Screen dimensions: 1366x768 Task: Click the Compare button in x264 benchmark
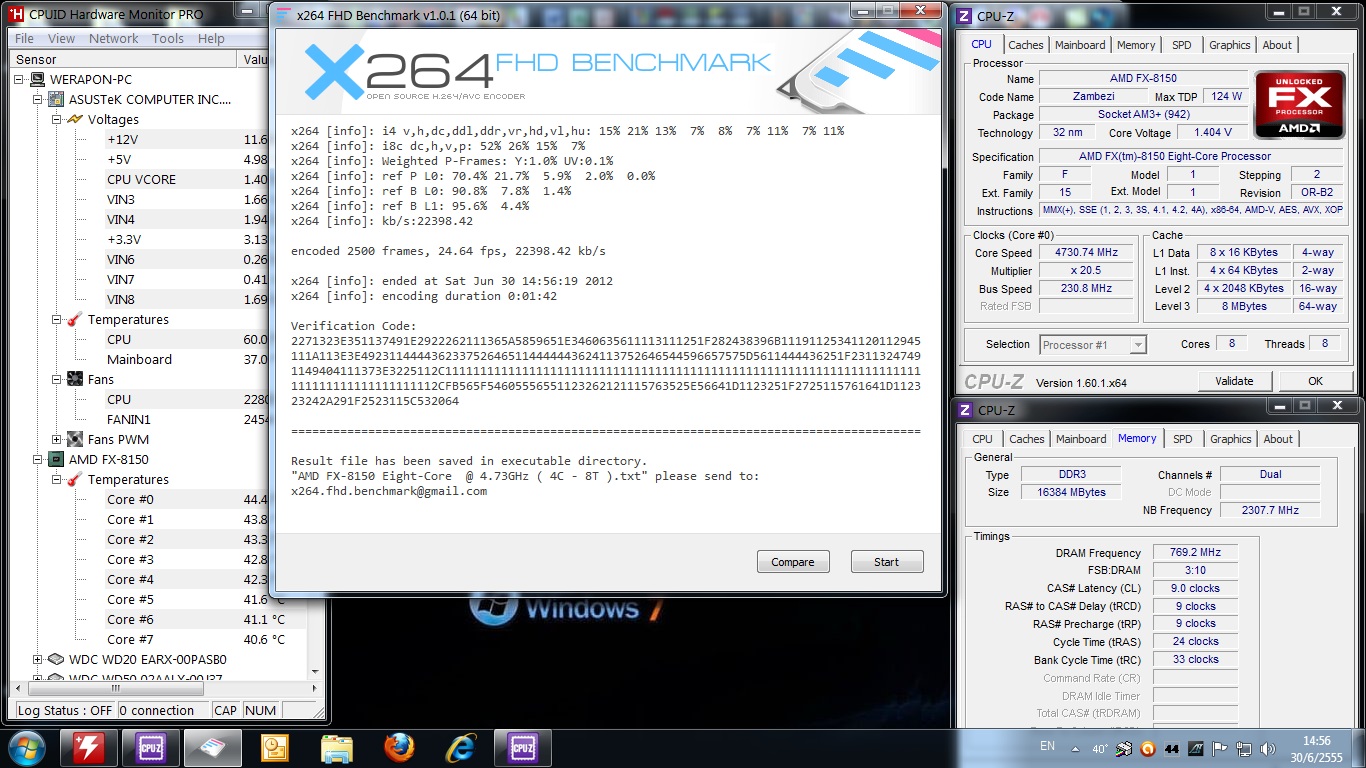[793, 562]
